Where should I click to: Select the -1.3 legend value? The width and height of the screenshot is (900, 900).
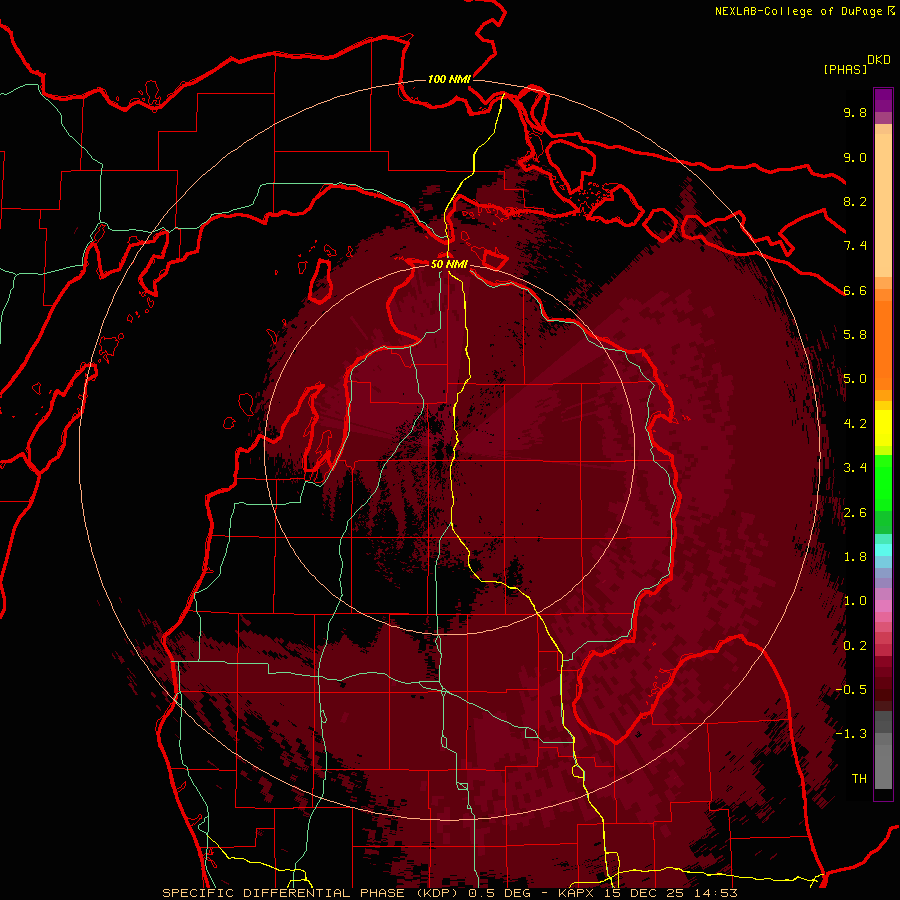tap(851, 734)
